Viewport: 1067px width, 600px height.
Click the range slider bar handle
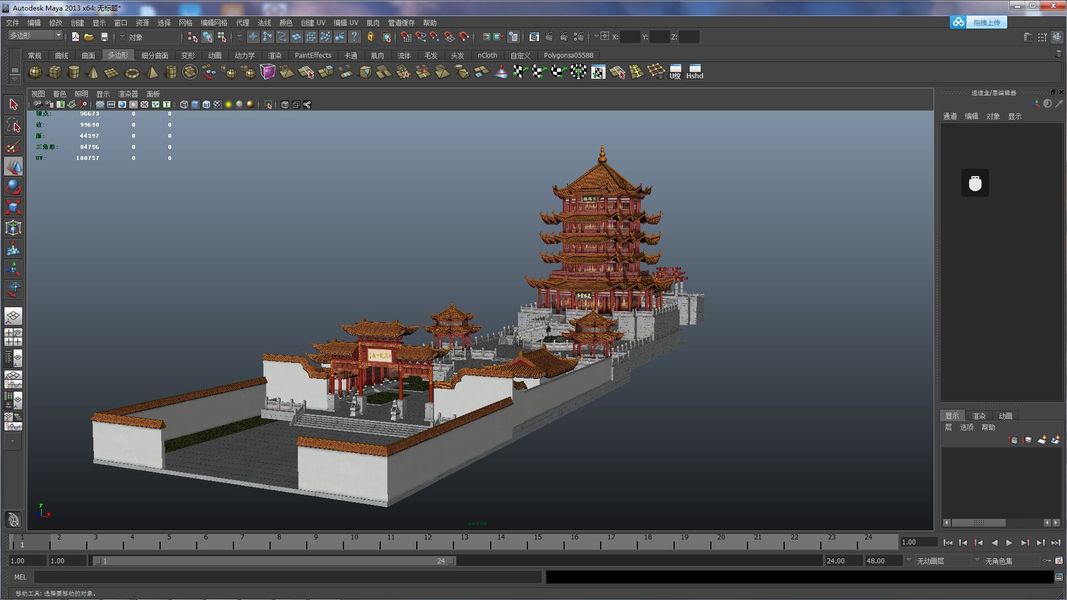(x=275, y=561)
